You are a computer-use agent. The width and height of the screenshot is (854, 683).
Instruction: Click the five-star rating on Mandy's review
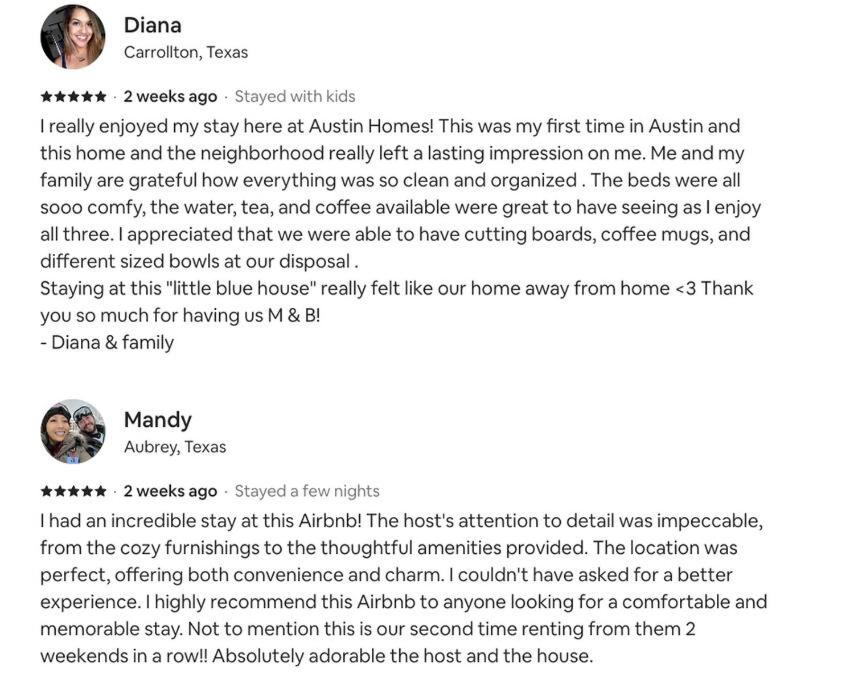coord(74,491)
